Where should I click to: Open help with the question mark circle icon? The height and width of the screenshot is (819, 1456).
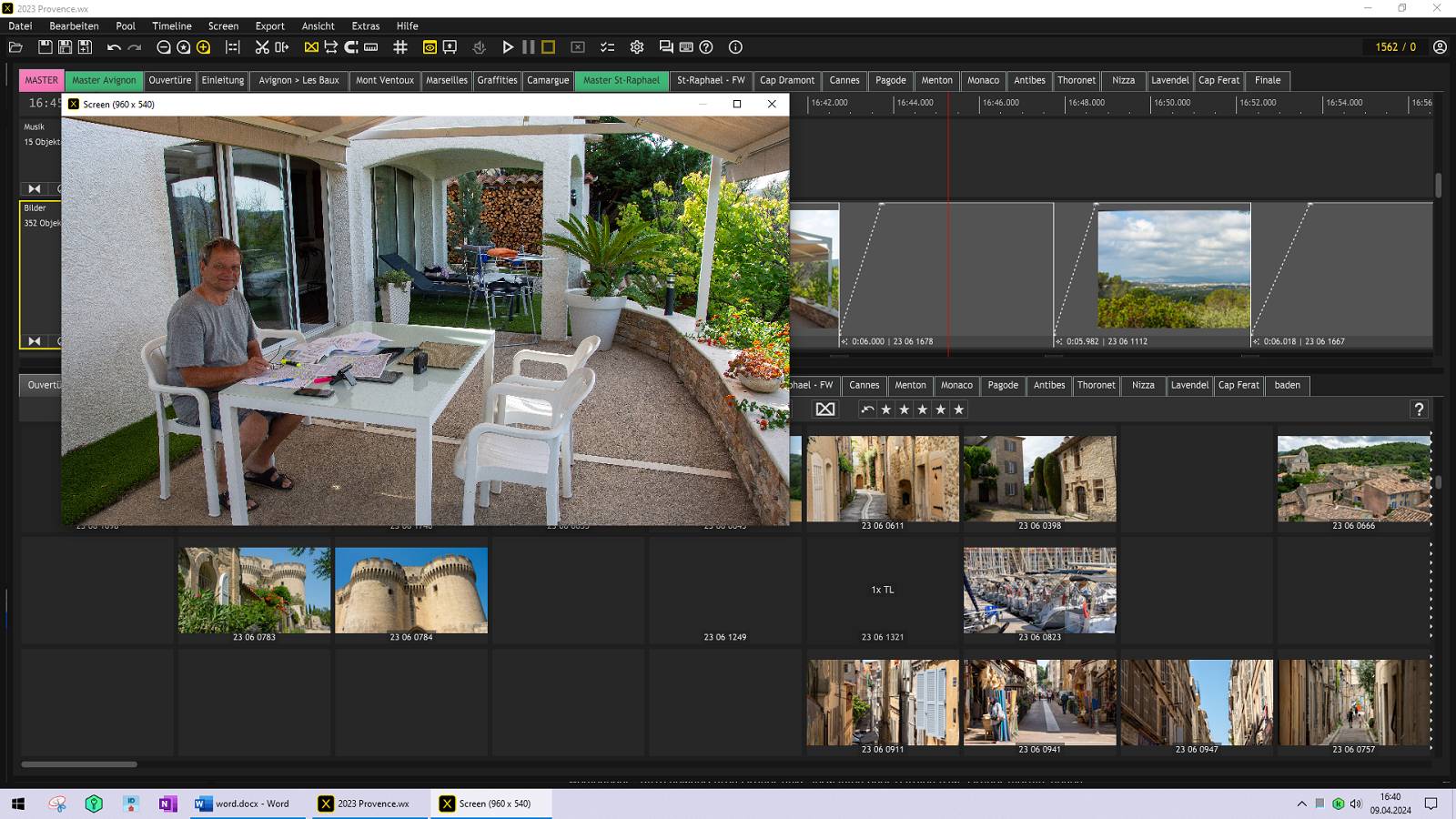tap(706, 47)
